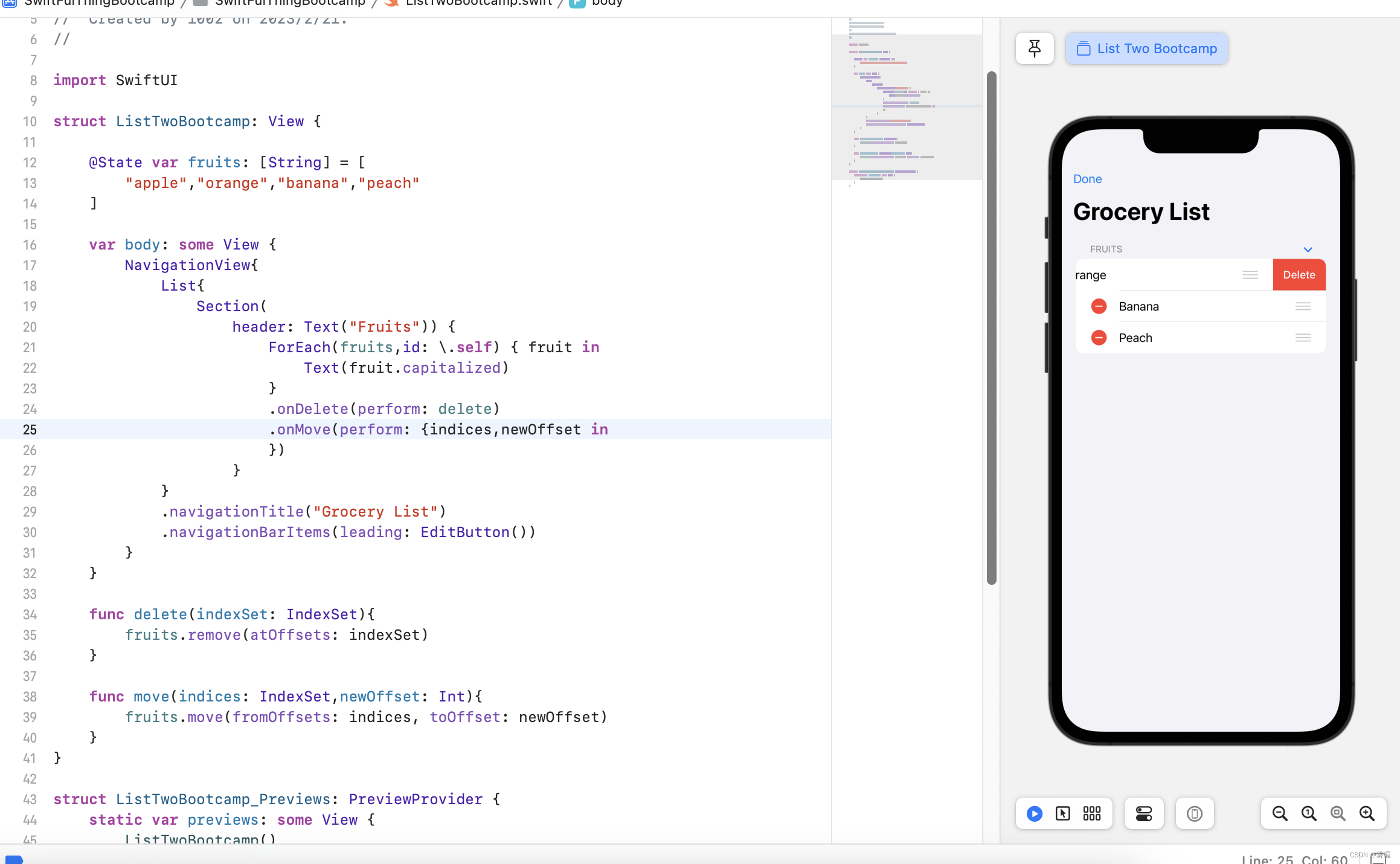The image size is (1400, 864).
Task: Click the orange Swift file icon in breadcrumb
Action: (391, 4)
